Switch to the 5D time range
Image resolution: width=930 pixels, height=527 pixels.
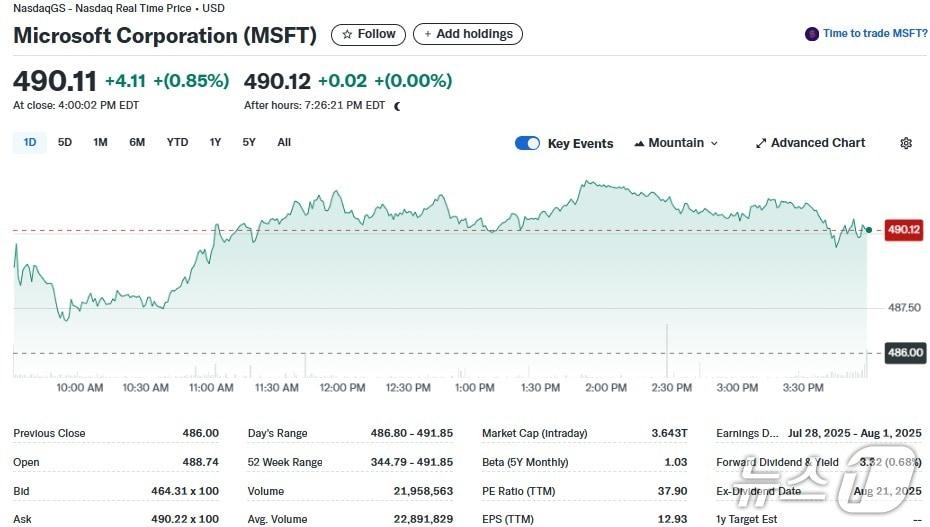pos(65,142)
